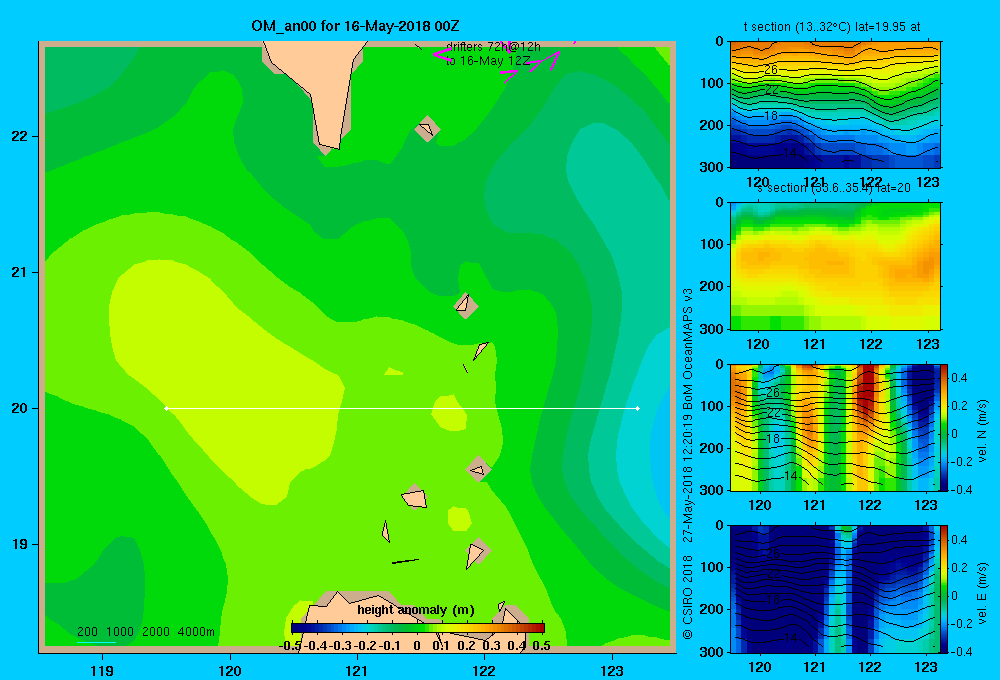Open the temperature section plot

pyautogui.click(x=835, y=105)
